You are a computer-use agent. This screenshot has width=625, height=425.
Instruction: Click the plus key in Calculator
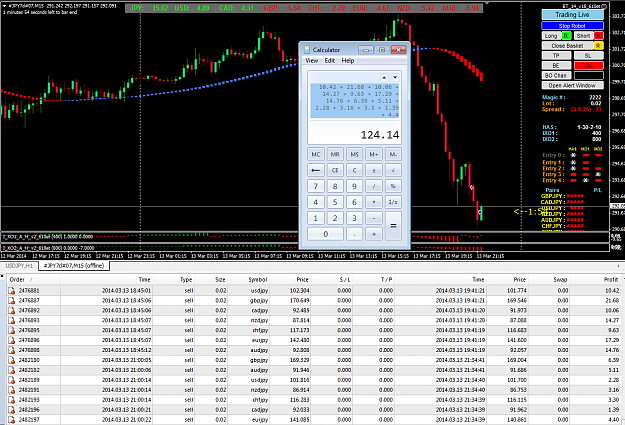374,234
